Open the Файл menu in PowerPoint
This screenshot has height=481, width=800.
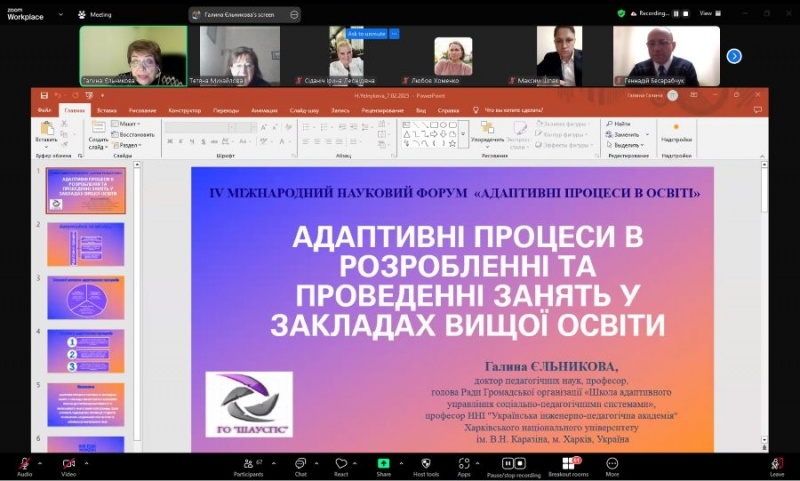click(44, 110)
